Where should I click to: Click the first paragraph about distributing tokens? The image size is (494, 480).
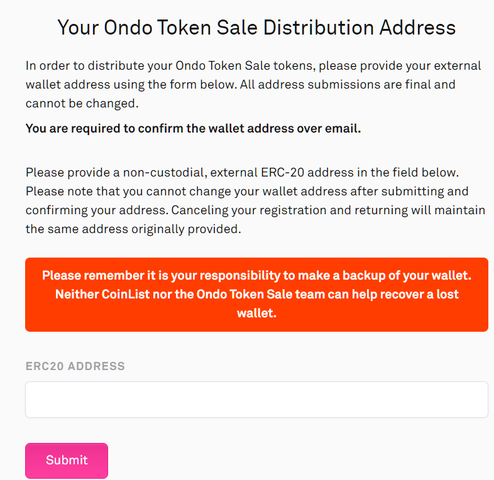tap(253, 84)
